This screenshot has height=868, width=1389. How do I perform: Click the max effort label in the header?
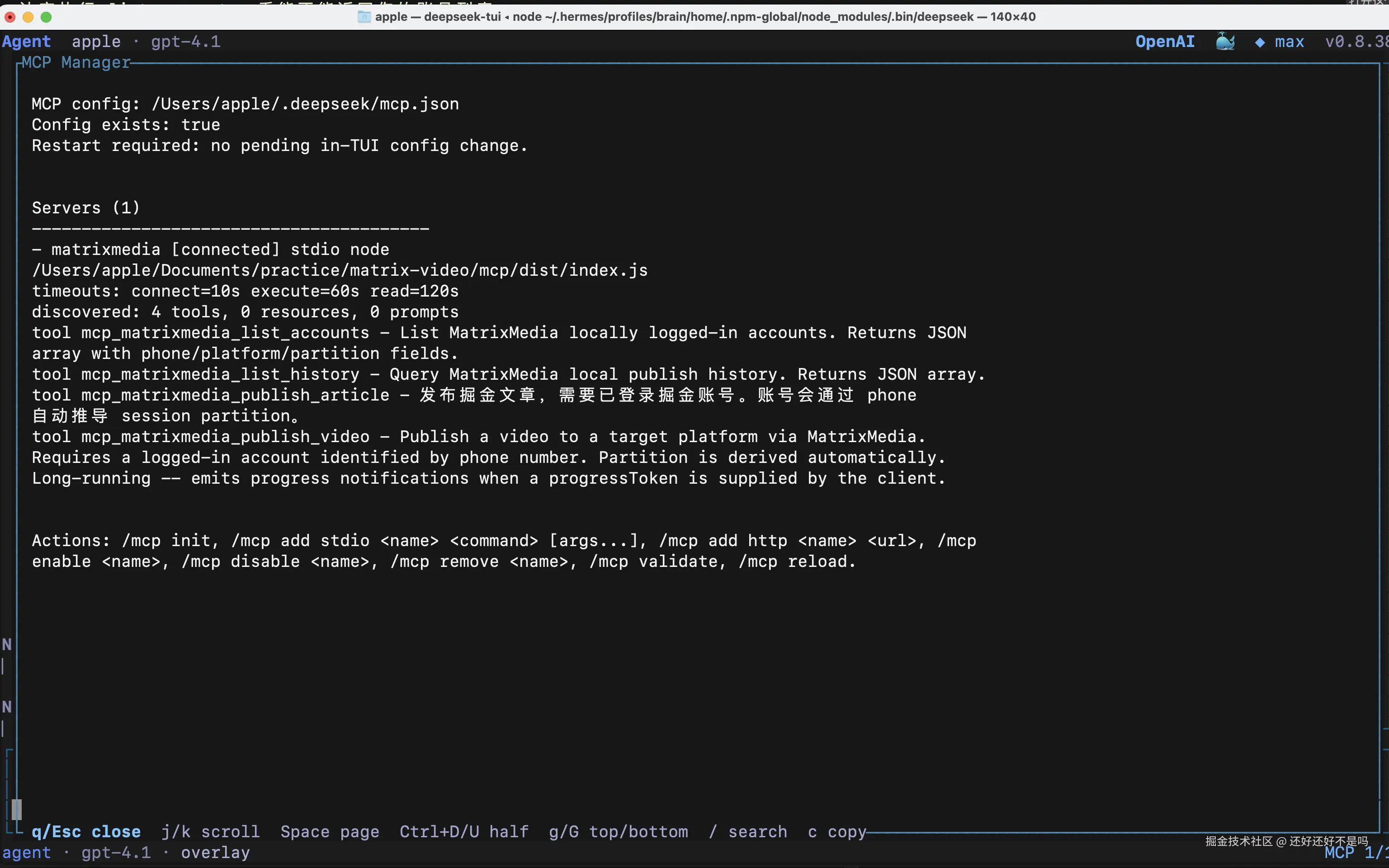click(1290, 42)
